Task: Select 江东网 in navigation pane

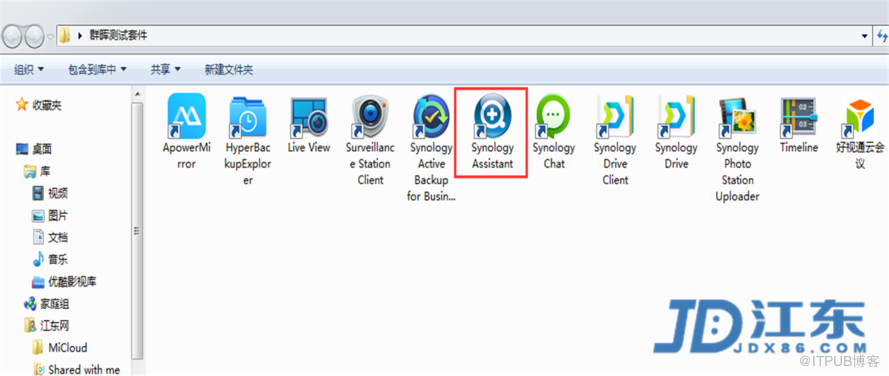Action: 46,326
